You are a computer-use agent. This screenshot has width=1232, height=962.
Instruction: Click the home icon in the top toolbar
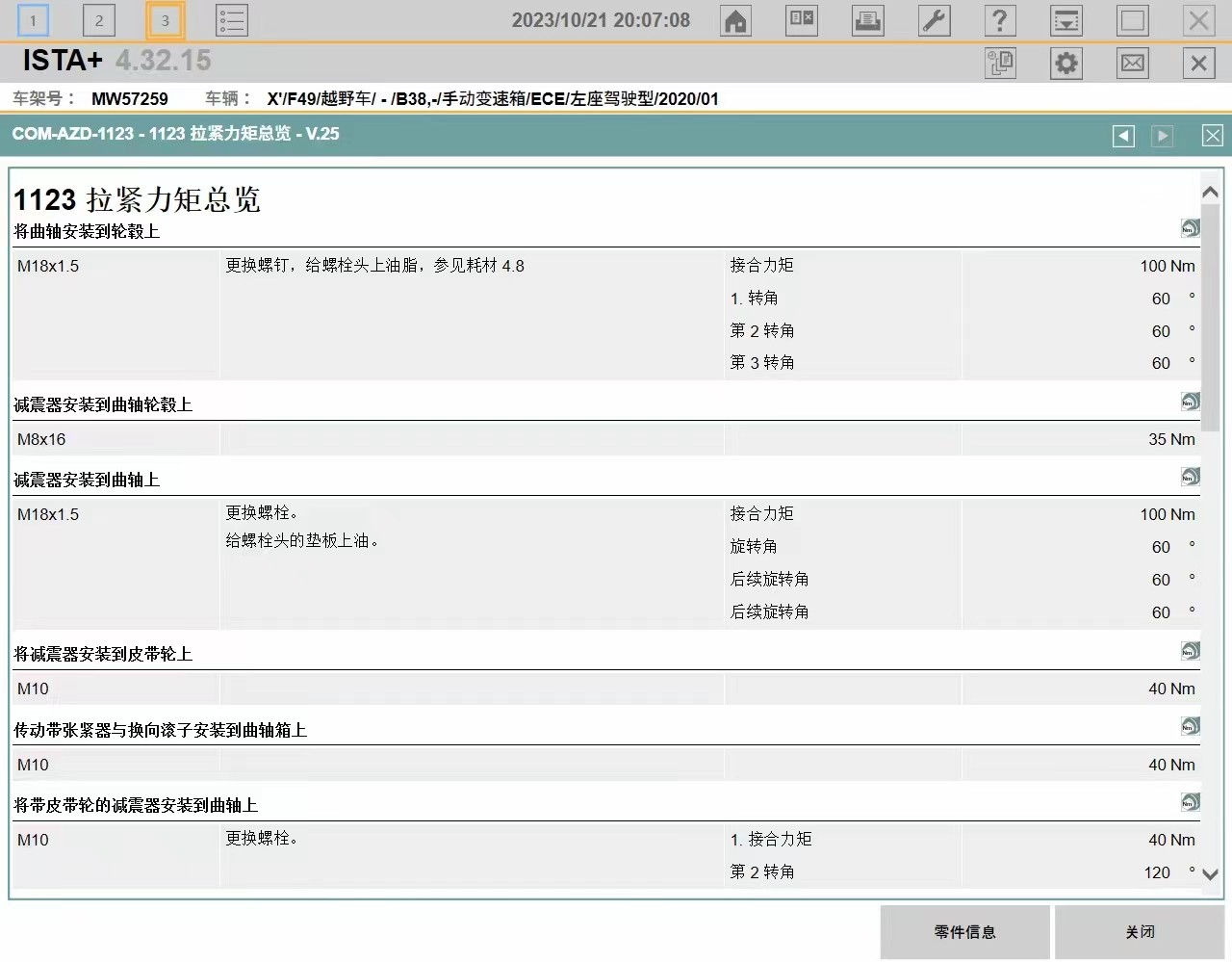pos(735,20)
